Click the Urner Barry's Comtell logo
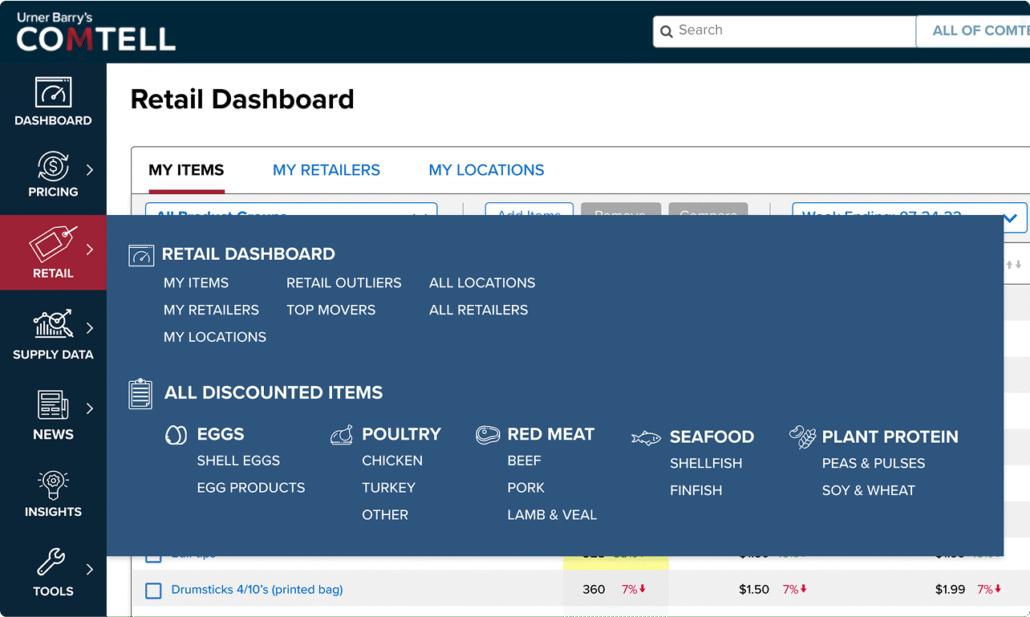The width and height of the screenshot is (1030, 617). (x=95, y=32)
